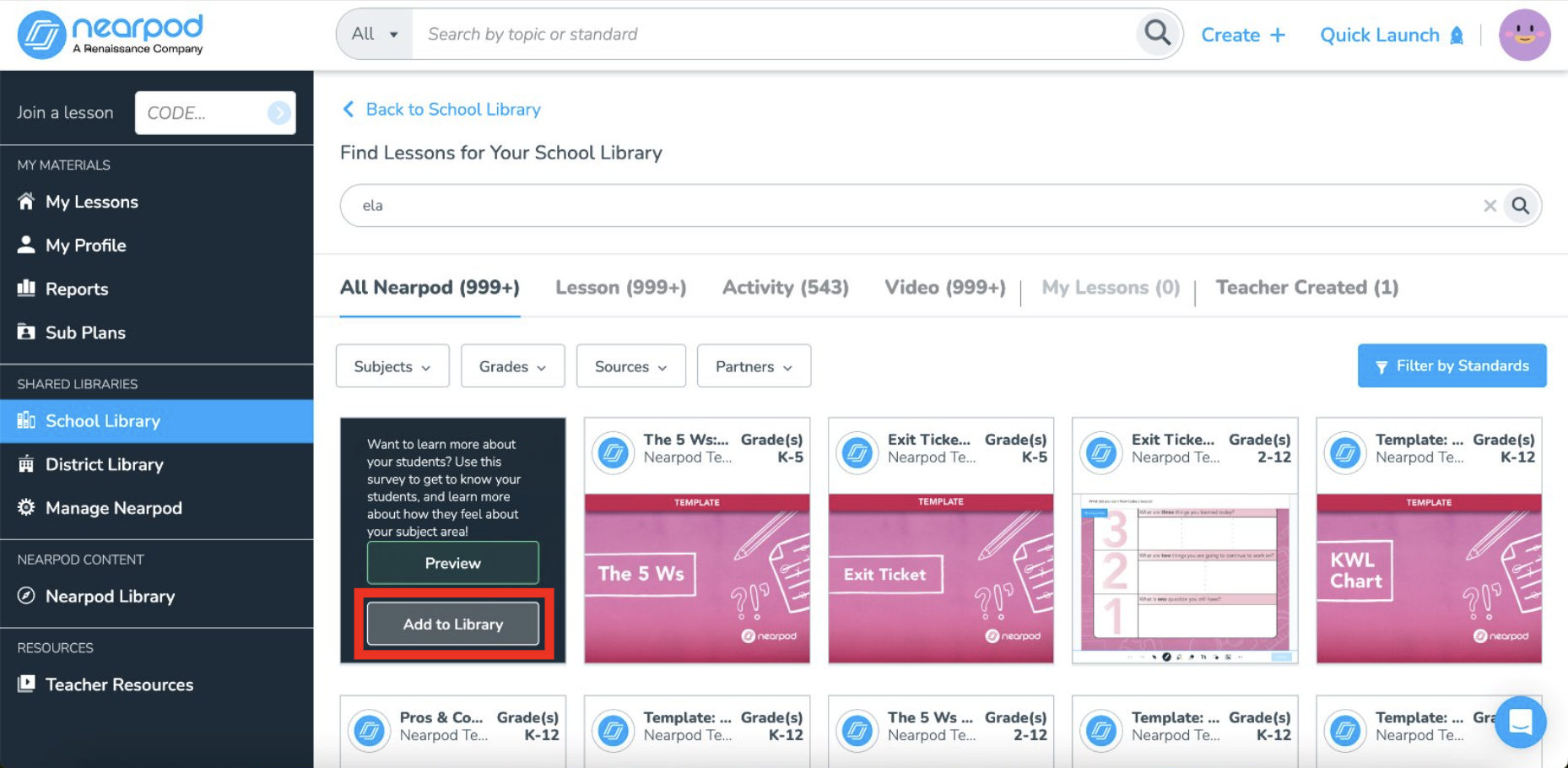Open the Exit Ticket K-5 pink thumbnail

click(x=941, y=579)
